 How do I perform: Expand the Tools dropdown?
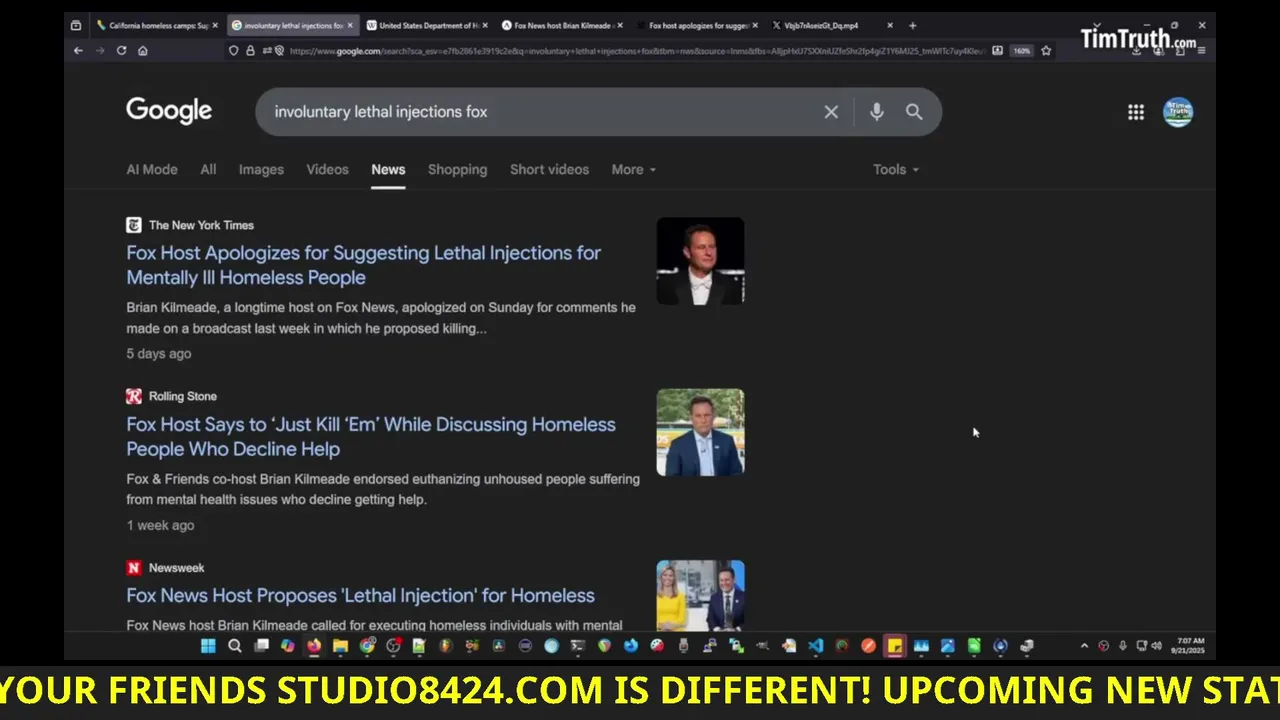point(896,169)
